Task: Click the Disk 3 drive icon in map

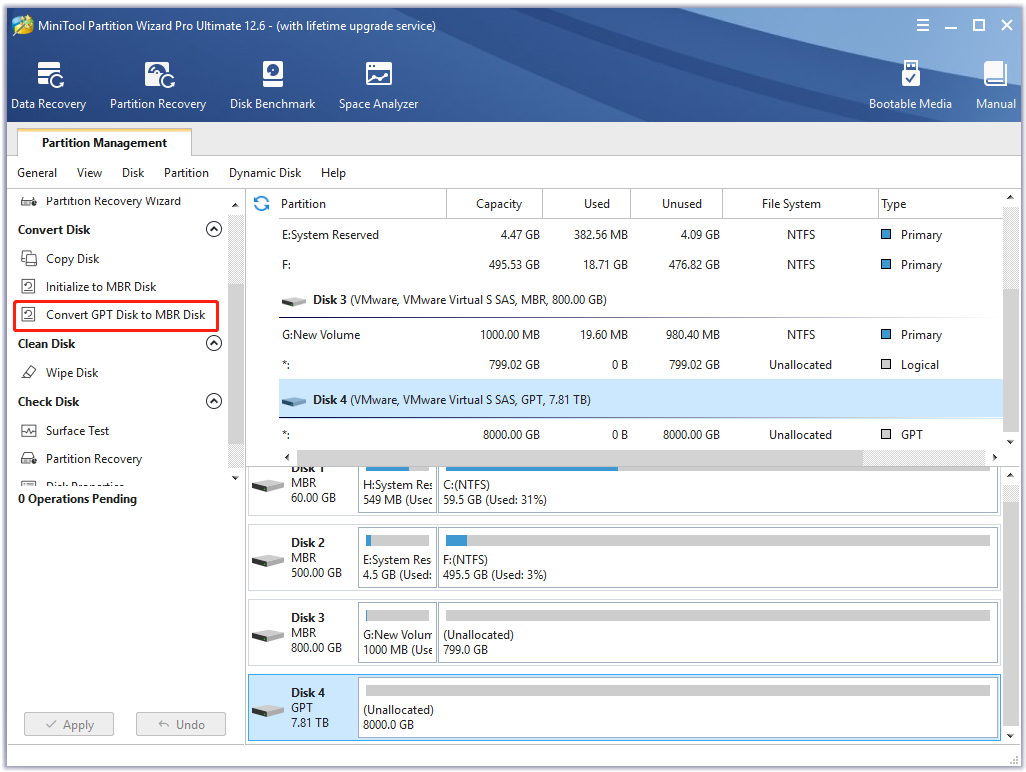Action: 268,635
